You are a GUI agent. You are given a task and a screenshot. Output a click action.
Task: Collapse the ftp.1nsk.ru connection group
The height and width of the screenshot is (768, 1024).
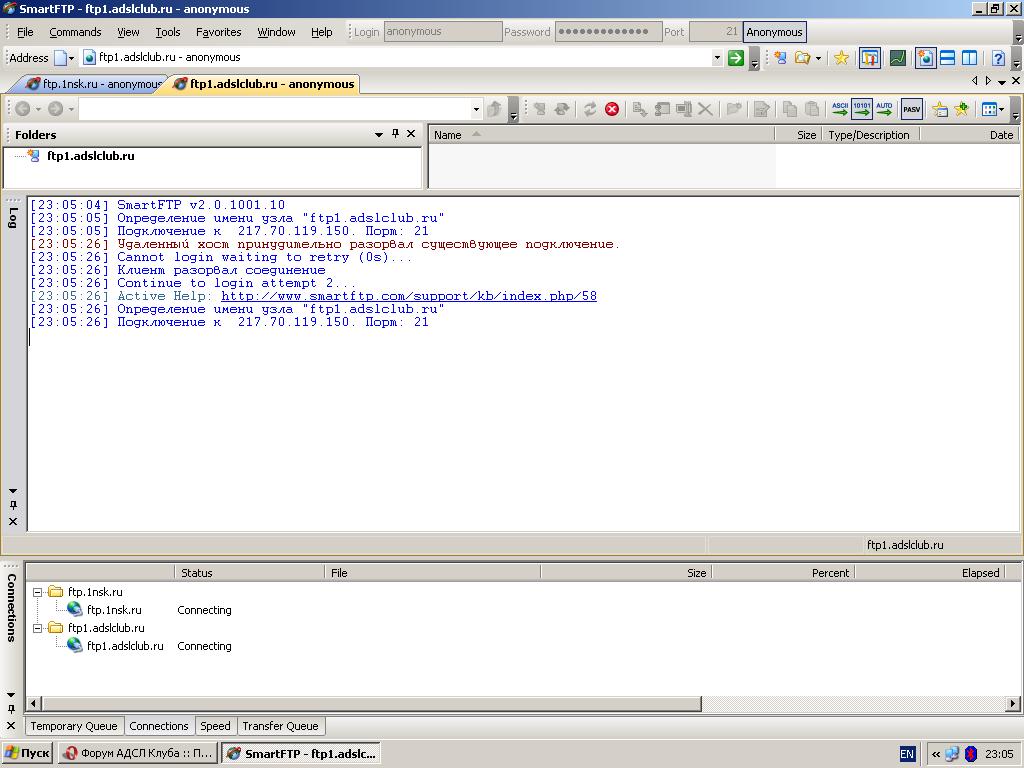pyautogui.click(x=38, y=592)
